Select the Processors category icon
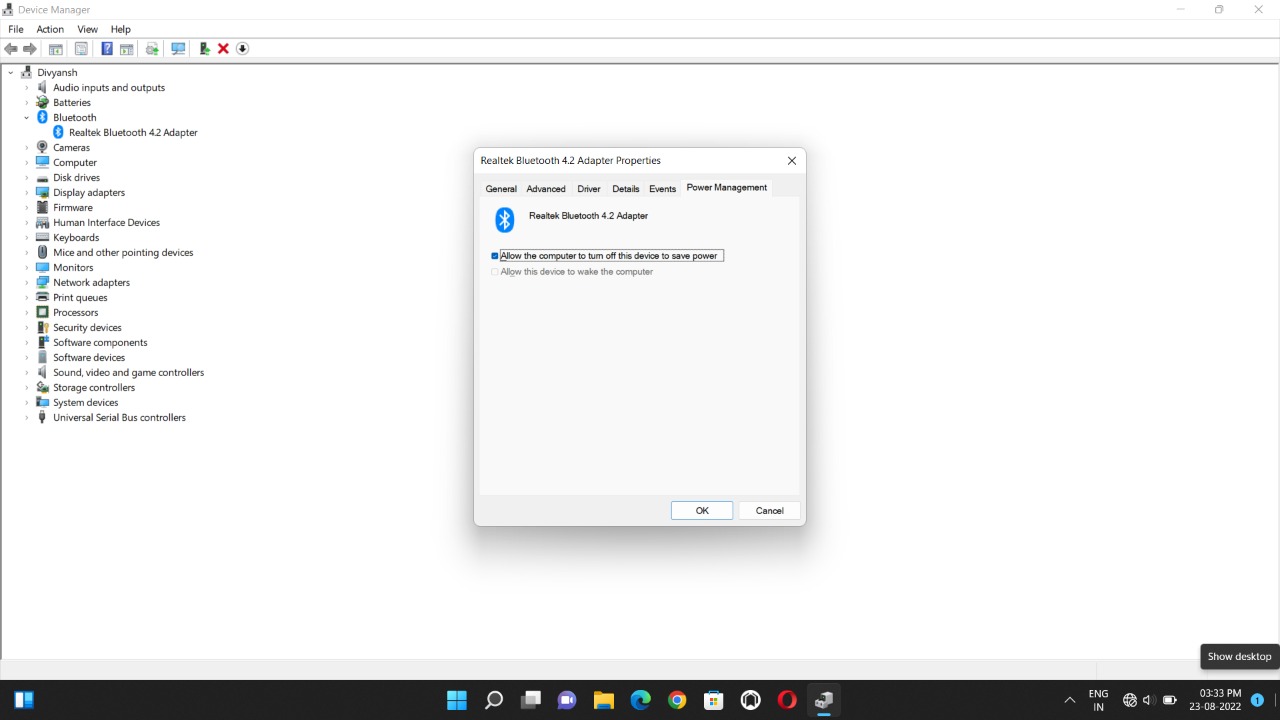 tap(42, 312)
